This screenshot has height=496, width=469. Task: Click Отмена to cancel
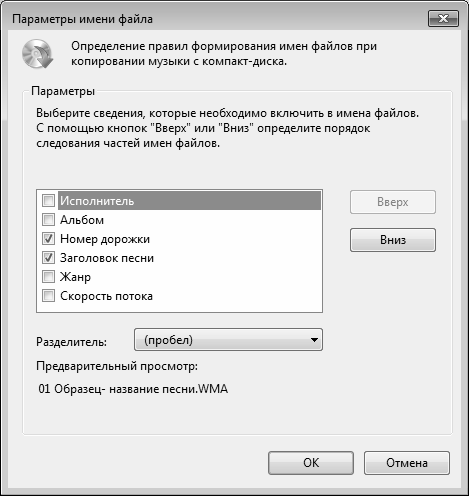pos(407,463)
